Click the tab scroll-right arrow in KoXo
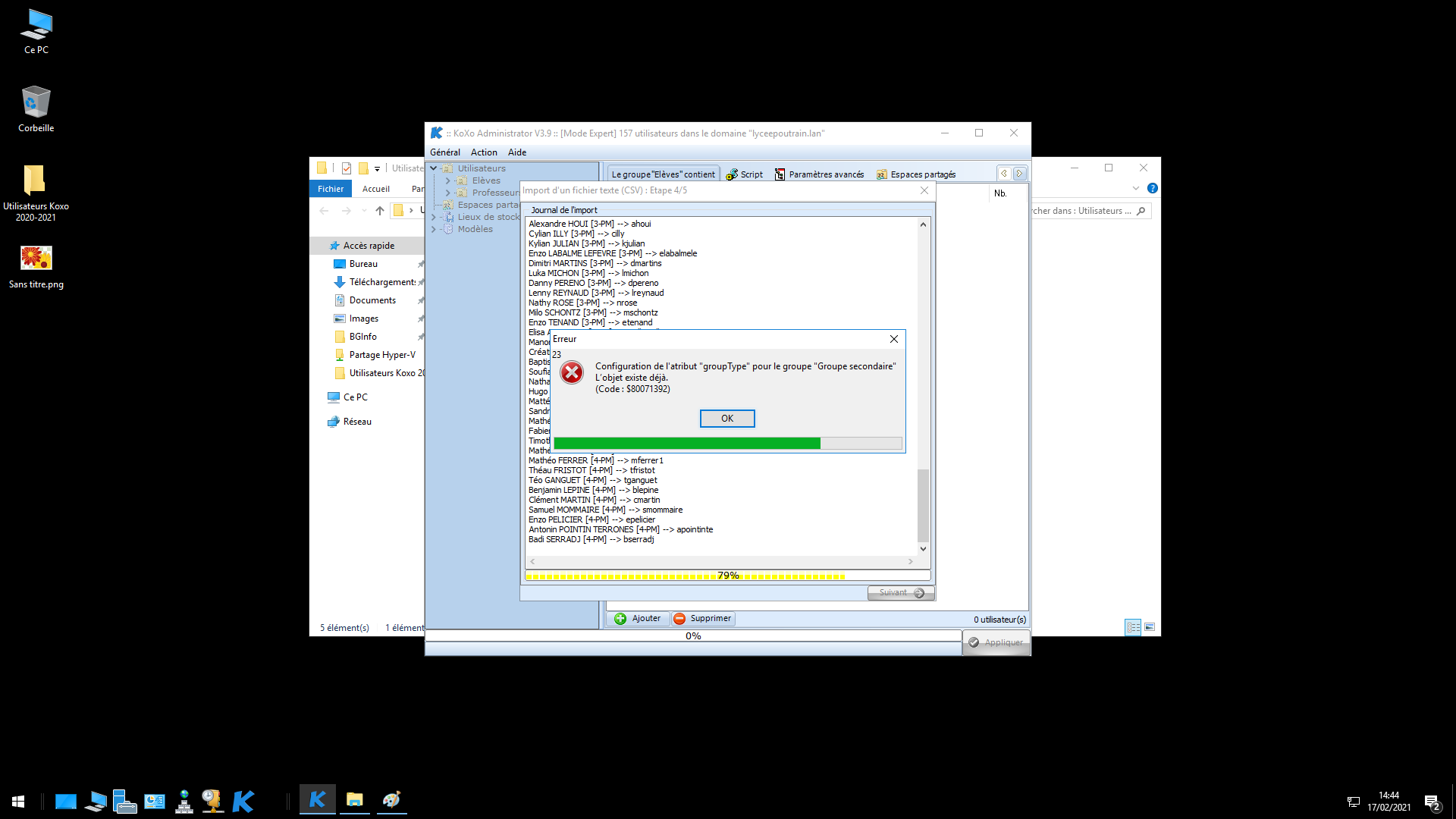This screenshot has width=1456, height=819. (x=1019, y=174)
